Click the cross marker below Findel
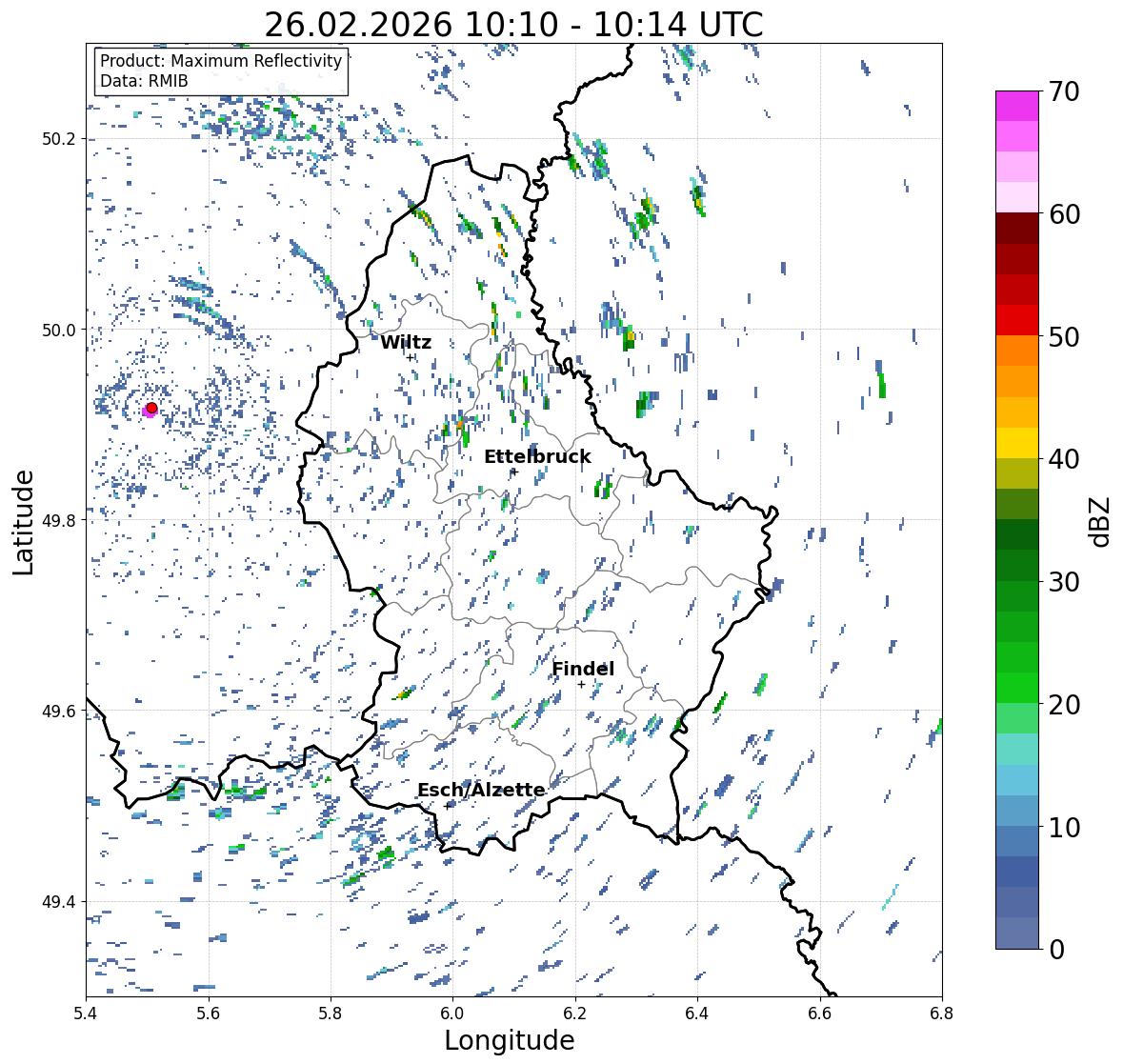The height and width of the screenshot is (1064, 1123). point(582,685)
